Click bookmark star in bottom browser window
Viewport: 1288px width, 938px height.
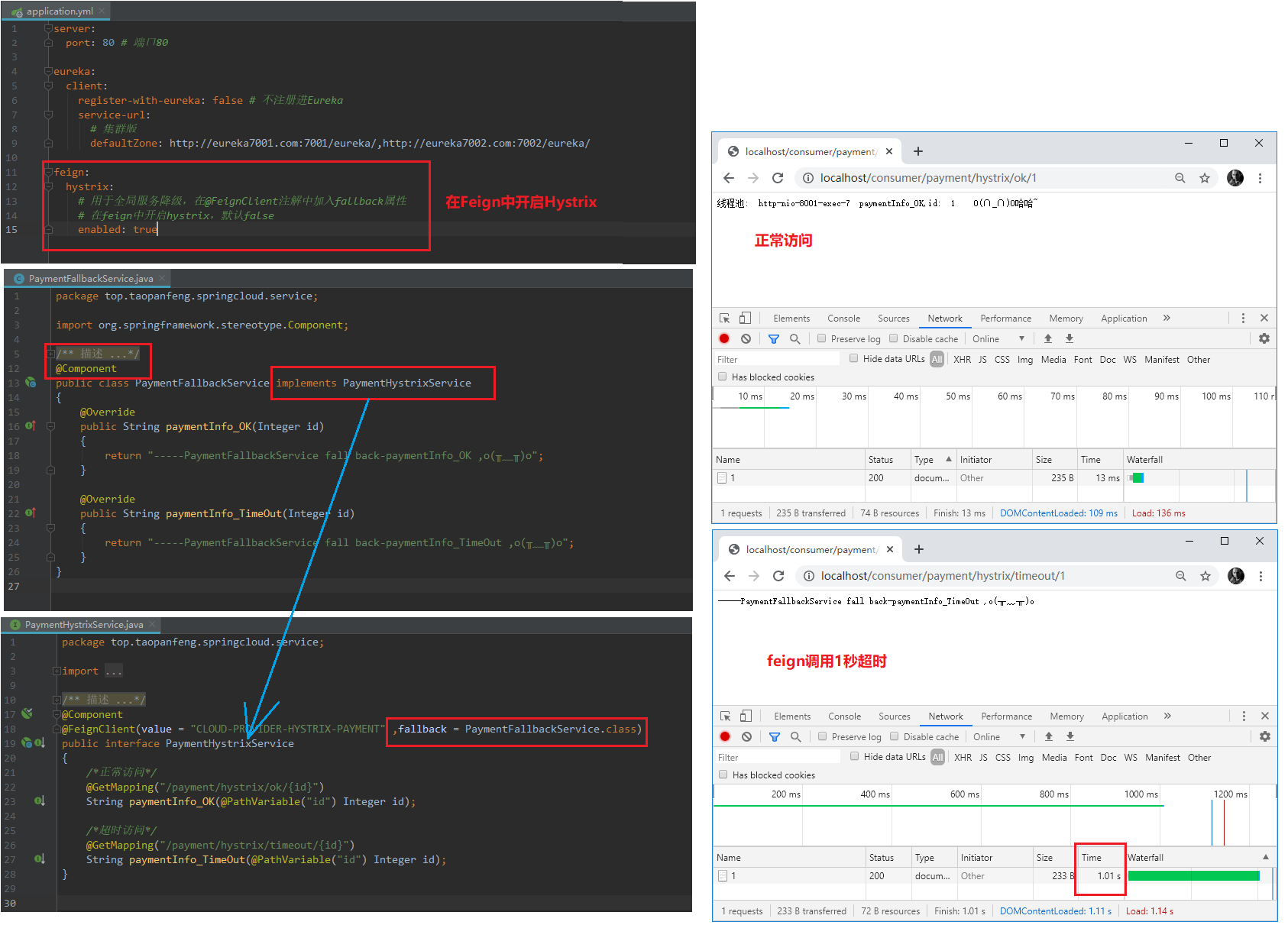click(1205, 576)
